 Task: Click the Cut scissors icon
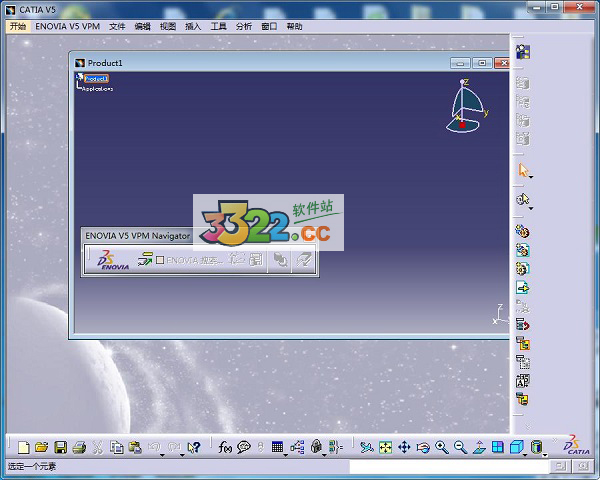[x=98, y=447]
